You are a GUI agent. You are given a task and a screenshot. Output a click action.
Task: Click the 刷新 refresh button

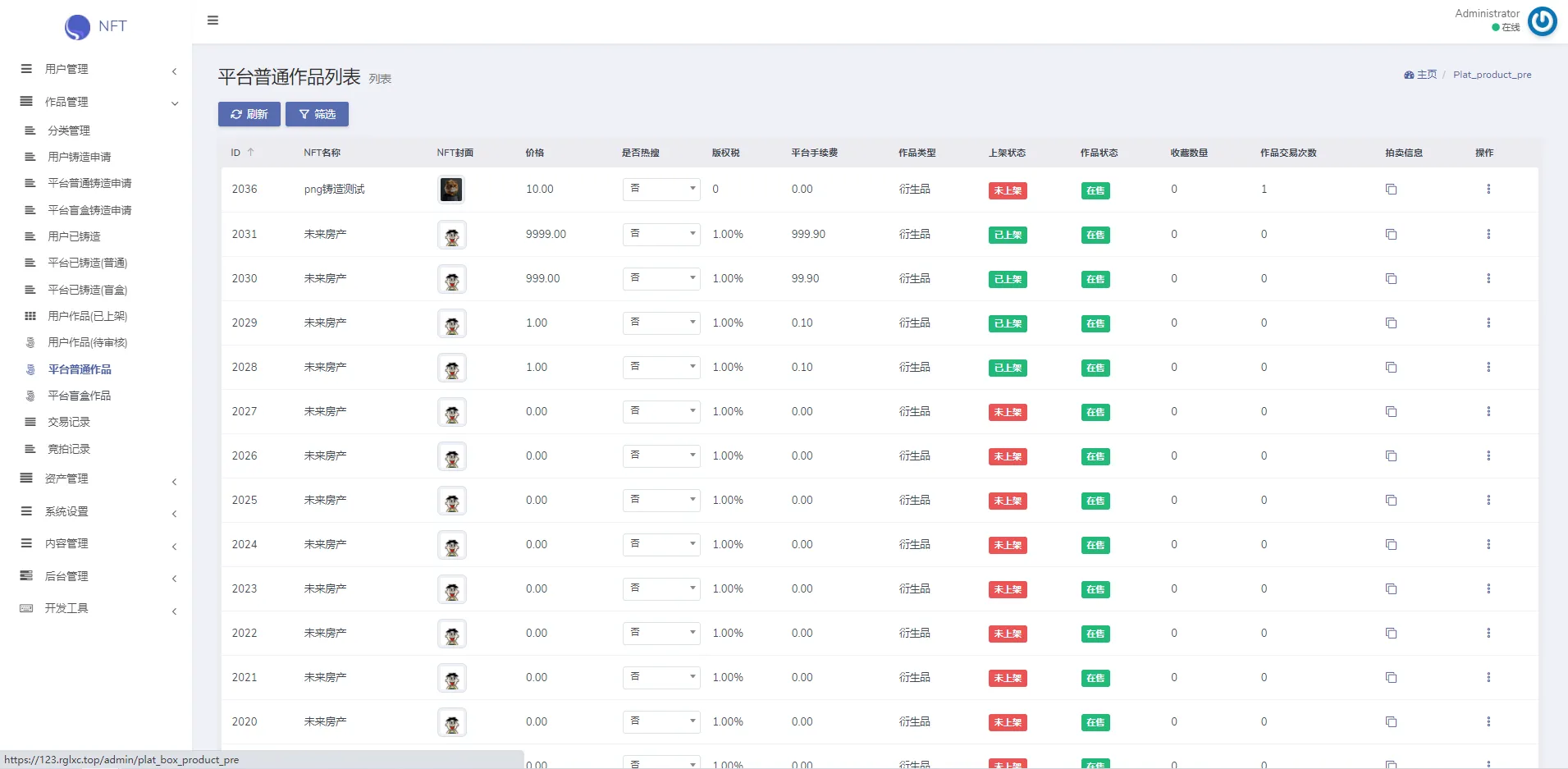[249, 115]
